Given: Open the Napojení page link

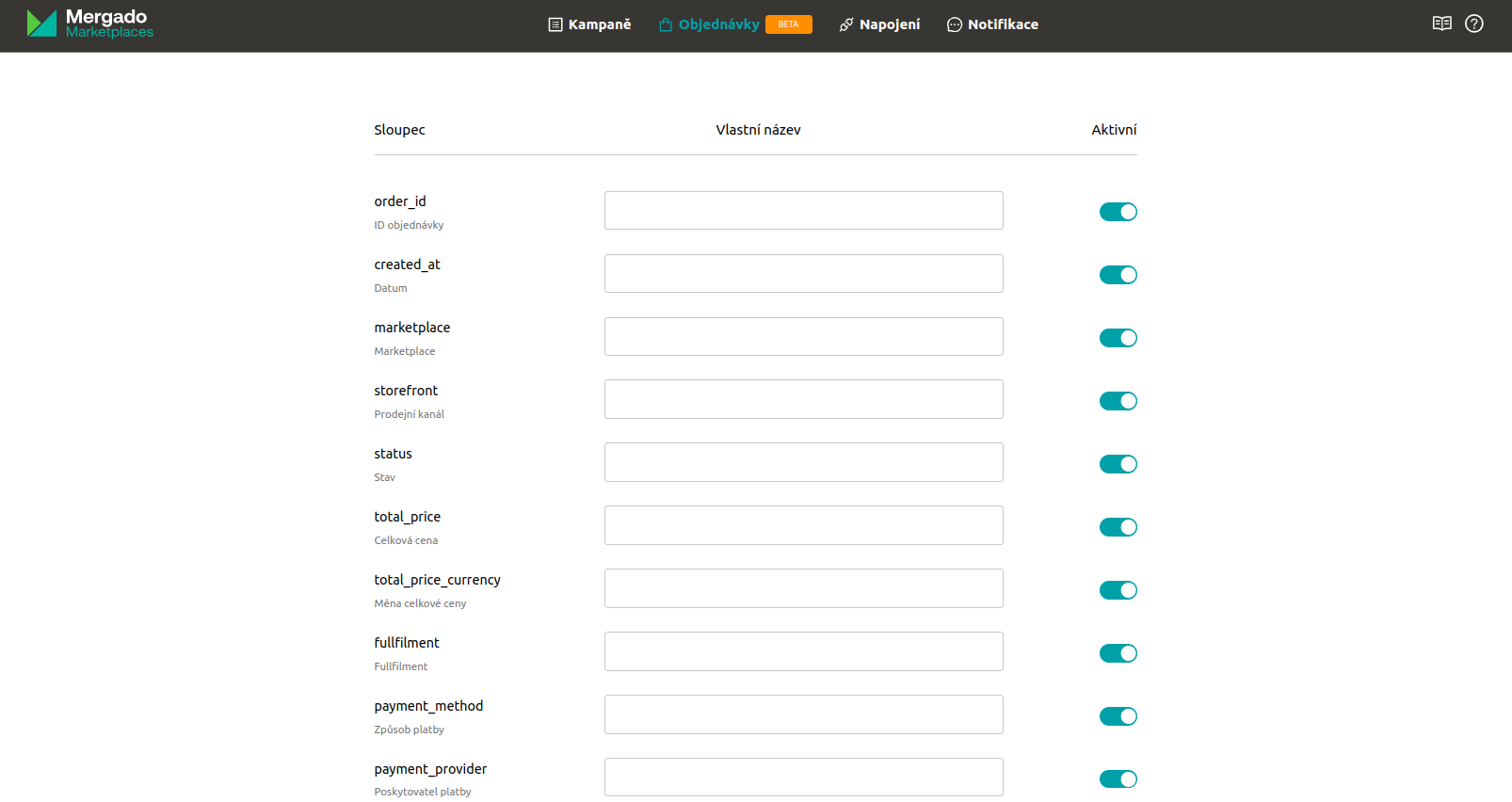Looking at the screenshot, I should click(889, 24).
